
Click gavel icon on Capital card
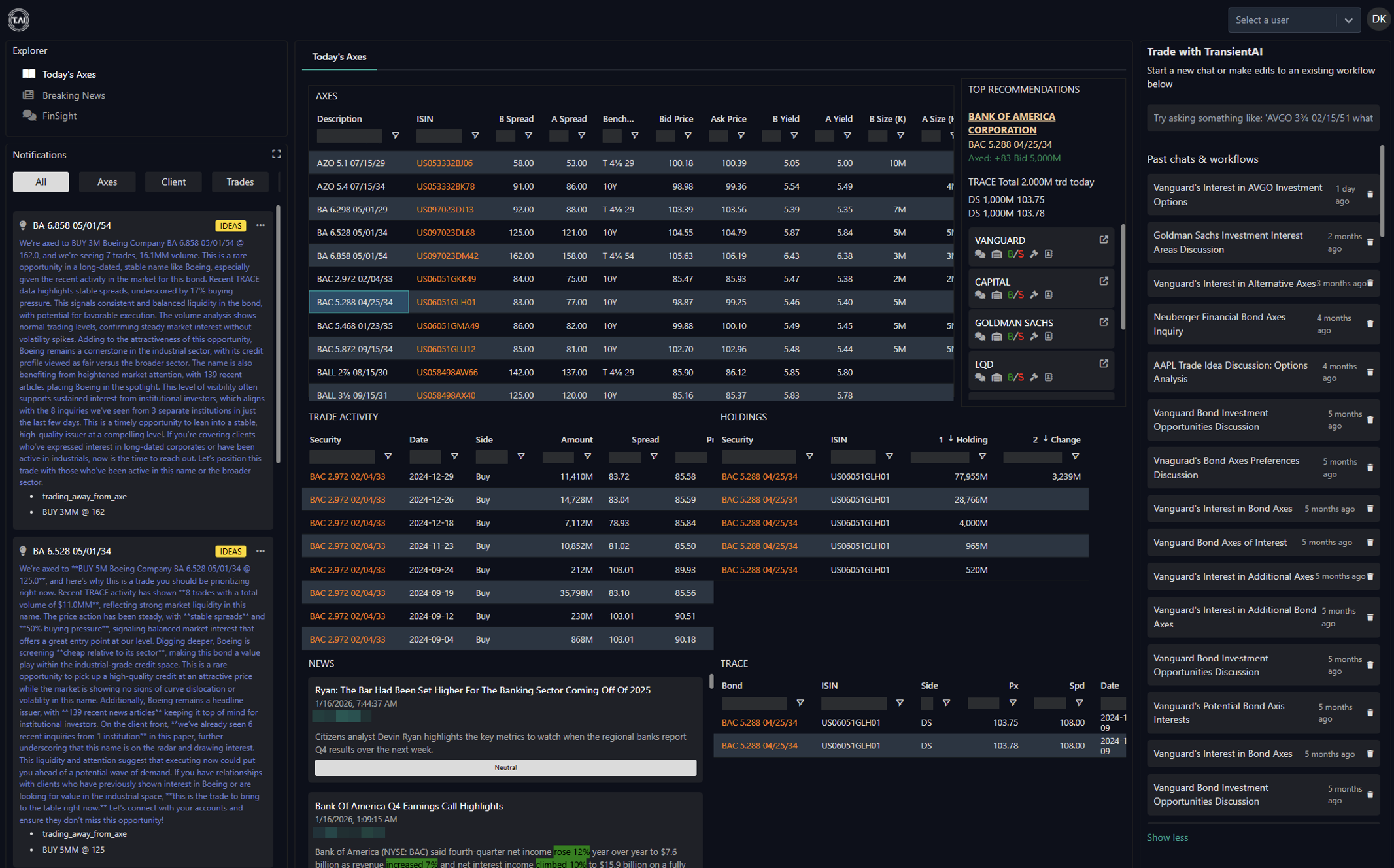[1034, 295]
